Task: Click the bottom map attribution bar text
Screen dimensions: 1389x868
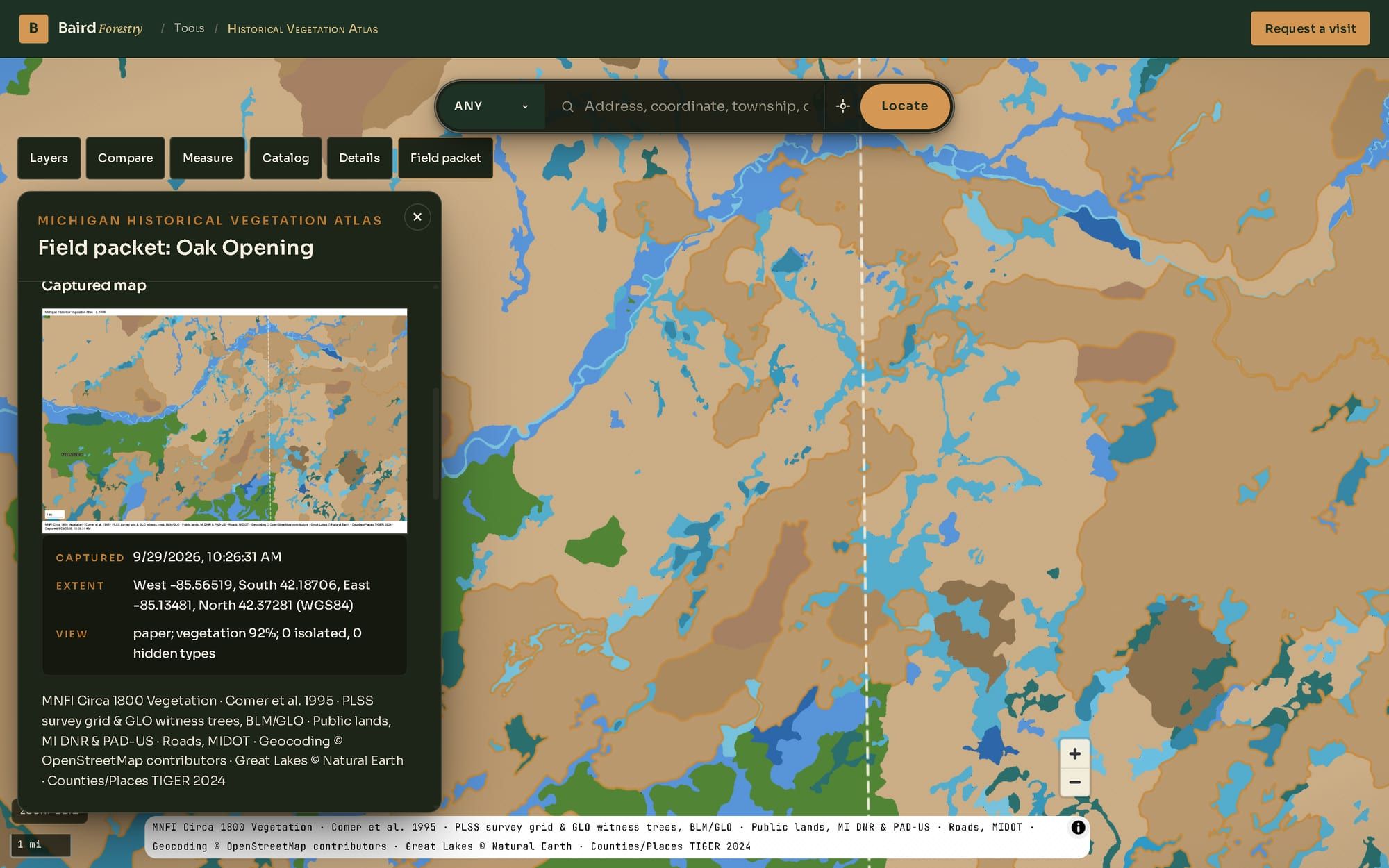Action: point(594,837)
